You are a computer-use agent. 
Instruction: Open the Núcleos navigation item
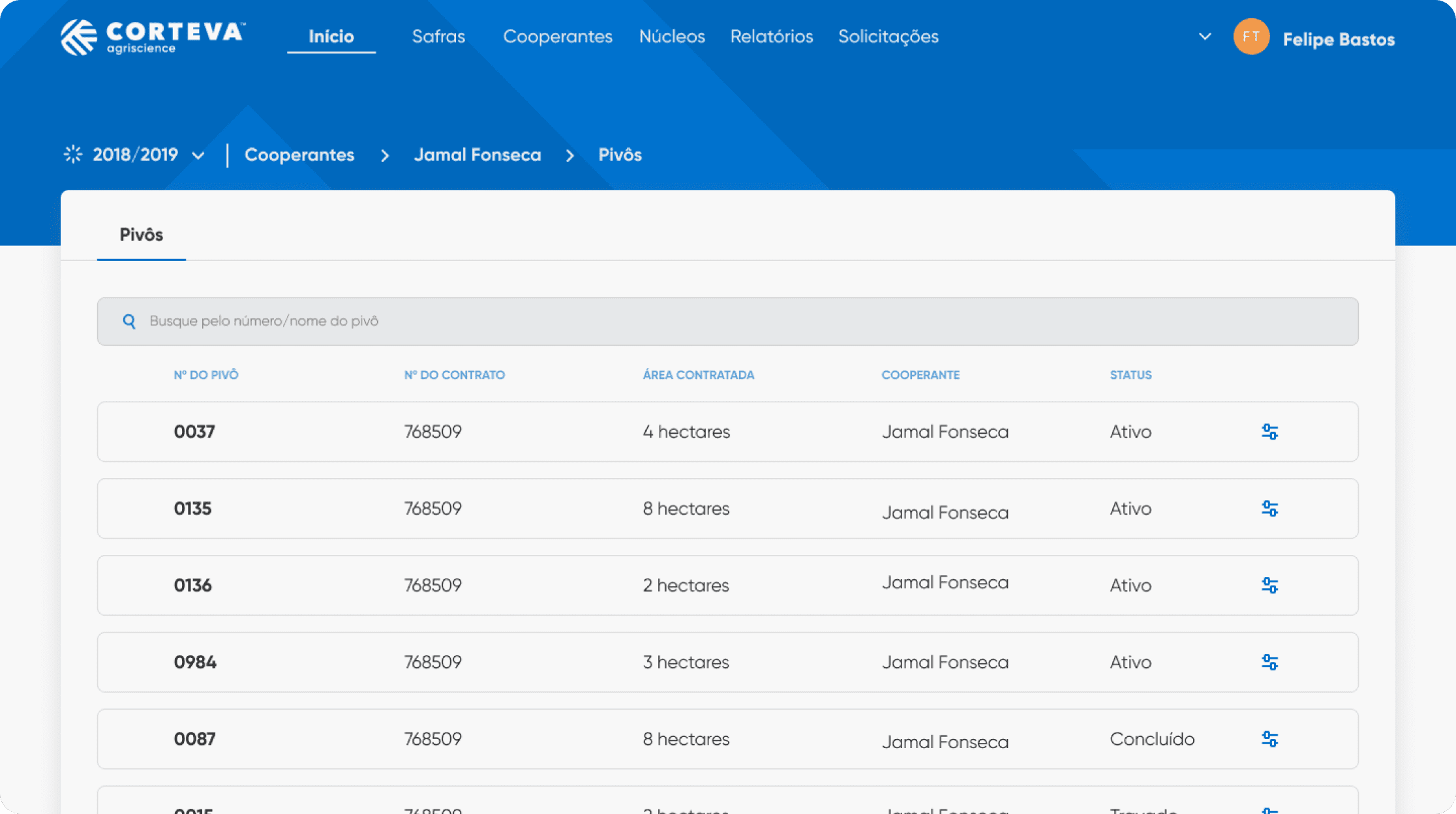672,37
